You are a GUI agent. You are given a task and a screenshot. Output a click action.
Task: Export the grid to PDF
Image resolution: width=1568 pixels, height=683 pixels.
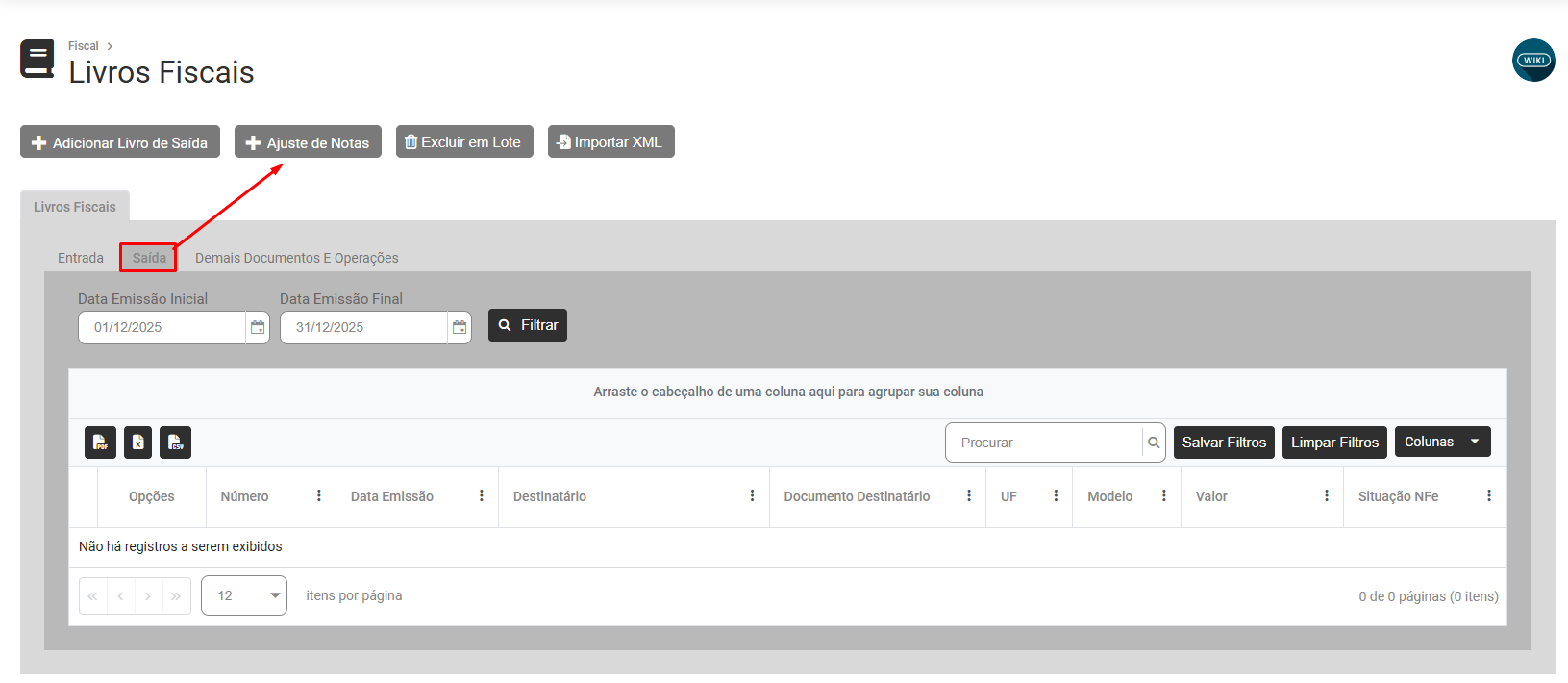[100, 443]
